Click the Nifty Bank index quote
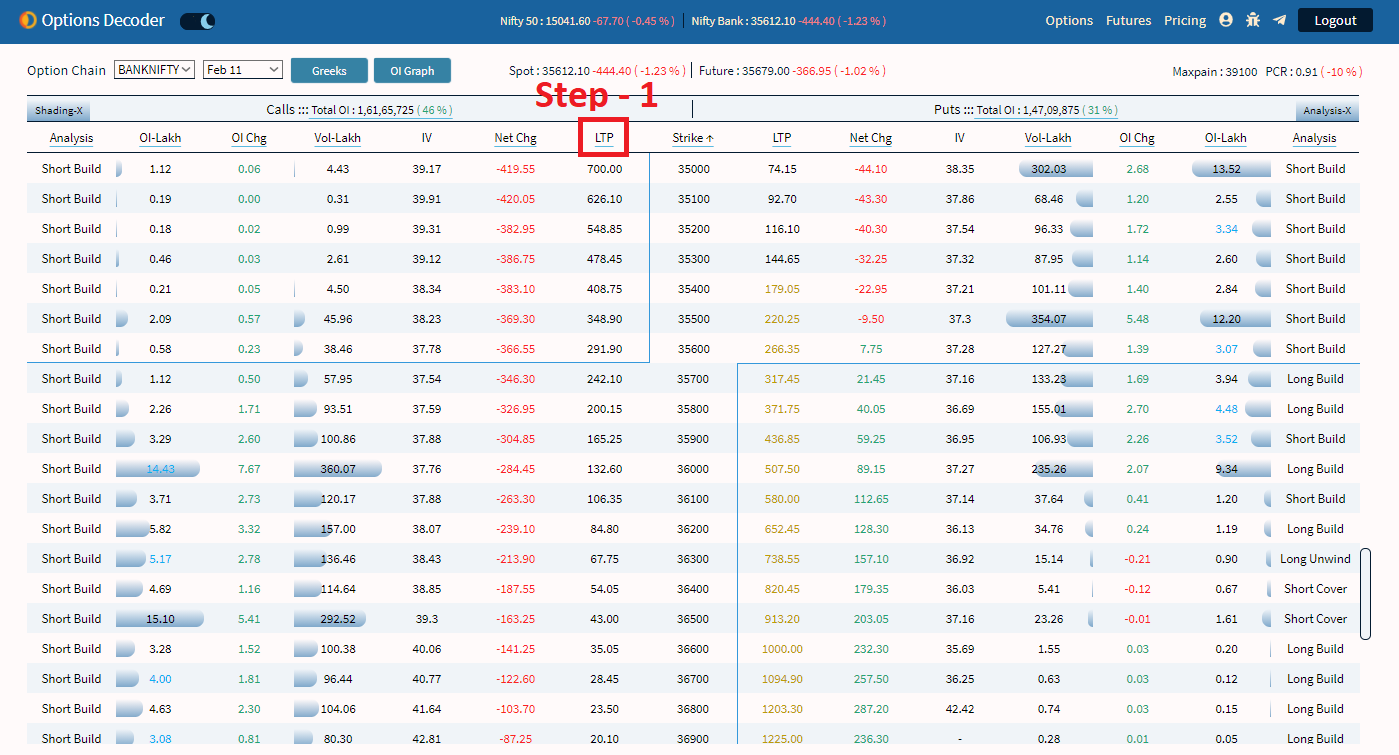Viewport: 1399px width, 755px height. (788, 21)
